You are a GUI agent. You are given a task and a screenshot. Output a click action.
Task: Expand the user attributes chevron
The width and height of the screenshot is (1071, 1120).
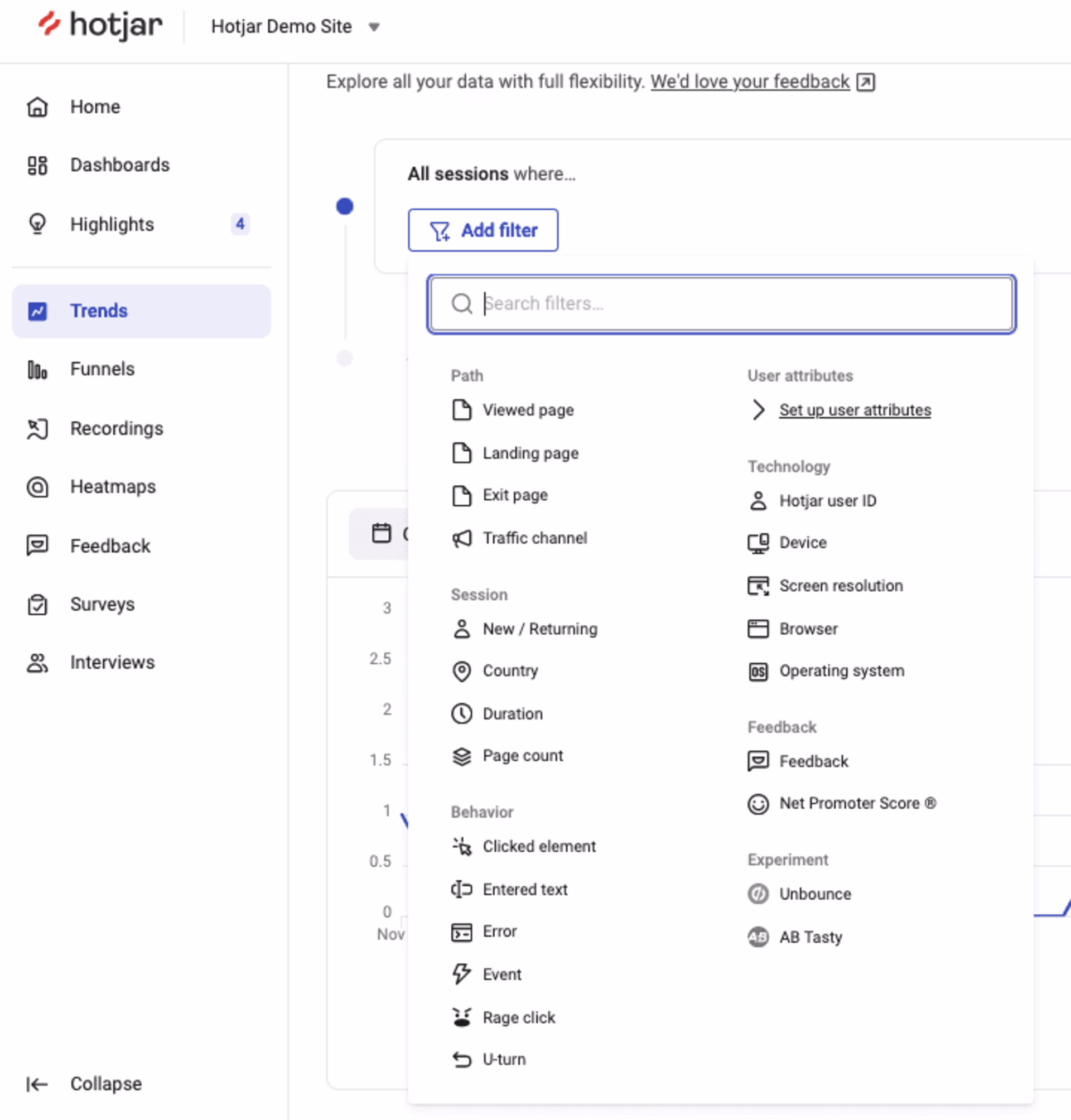758,410
